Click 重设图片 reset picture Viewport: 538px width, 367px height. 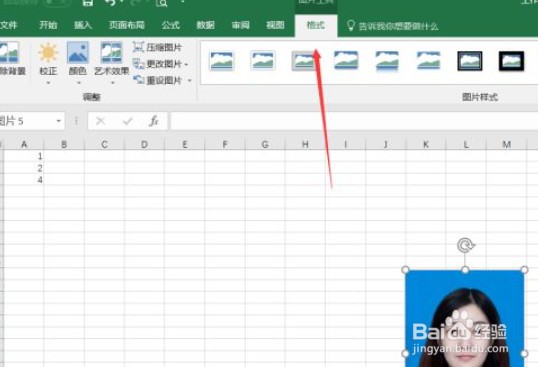coord(157,81)
